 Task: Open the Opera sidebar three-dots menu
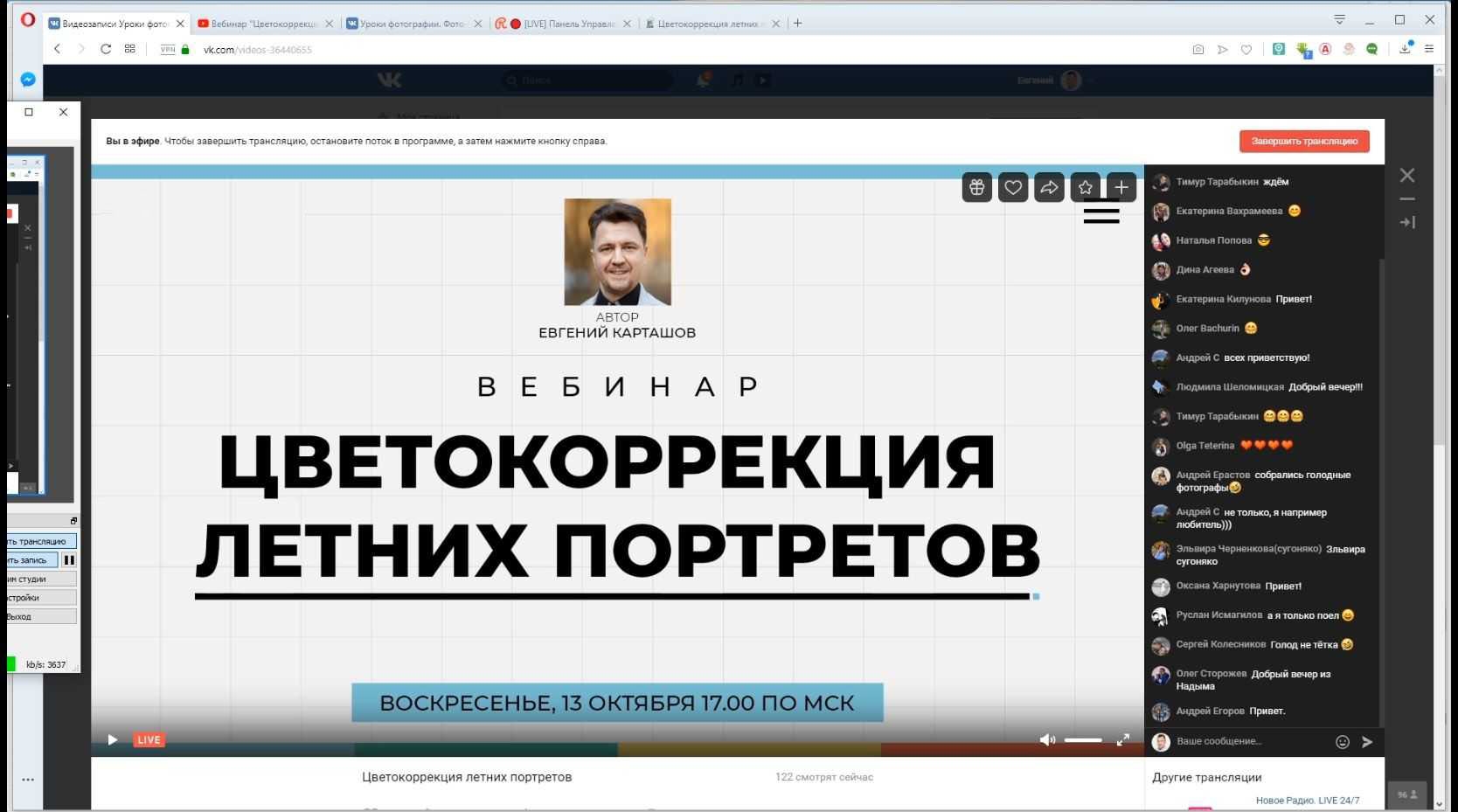(x=28, y=779)
